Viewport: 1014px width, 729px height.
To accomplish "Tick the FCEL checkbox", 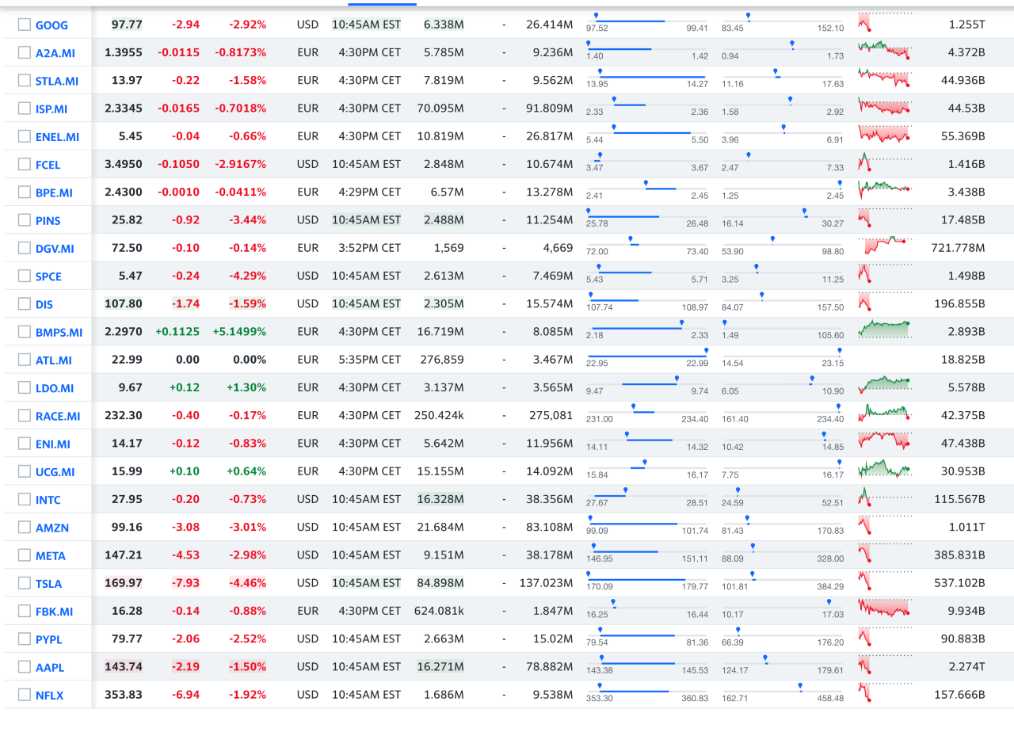I will [24, 164].
